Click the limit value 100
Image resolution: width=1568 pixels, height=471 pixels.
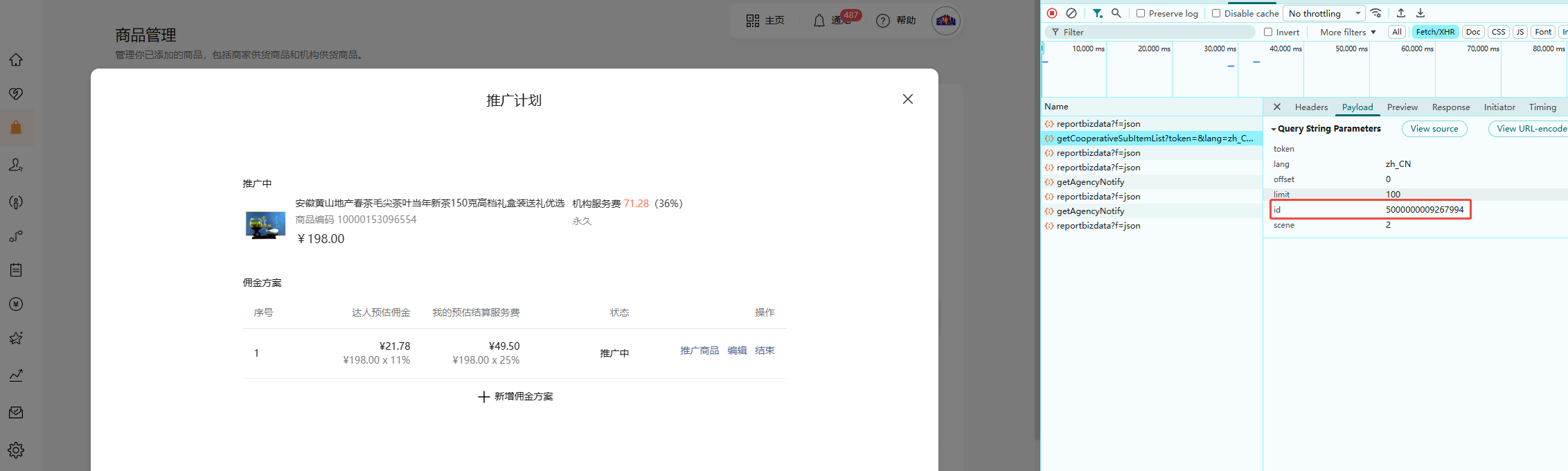tap(1393, 195)
